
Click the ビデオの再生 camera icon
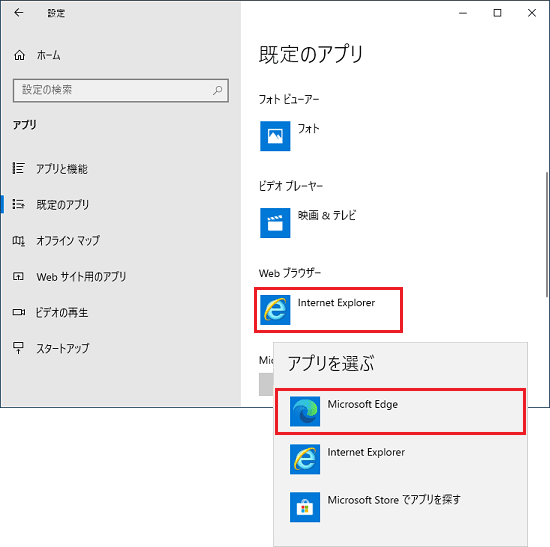coord(19,312)
